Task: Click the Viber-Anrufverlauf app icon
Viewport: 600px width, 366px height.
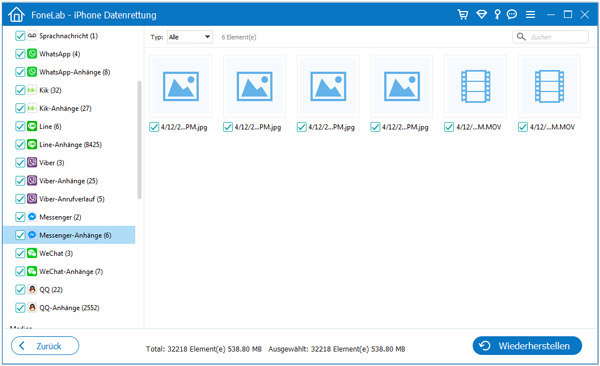Action: click(32, 199)
